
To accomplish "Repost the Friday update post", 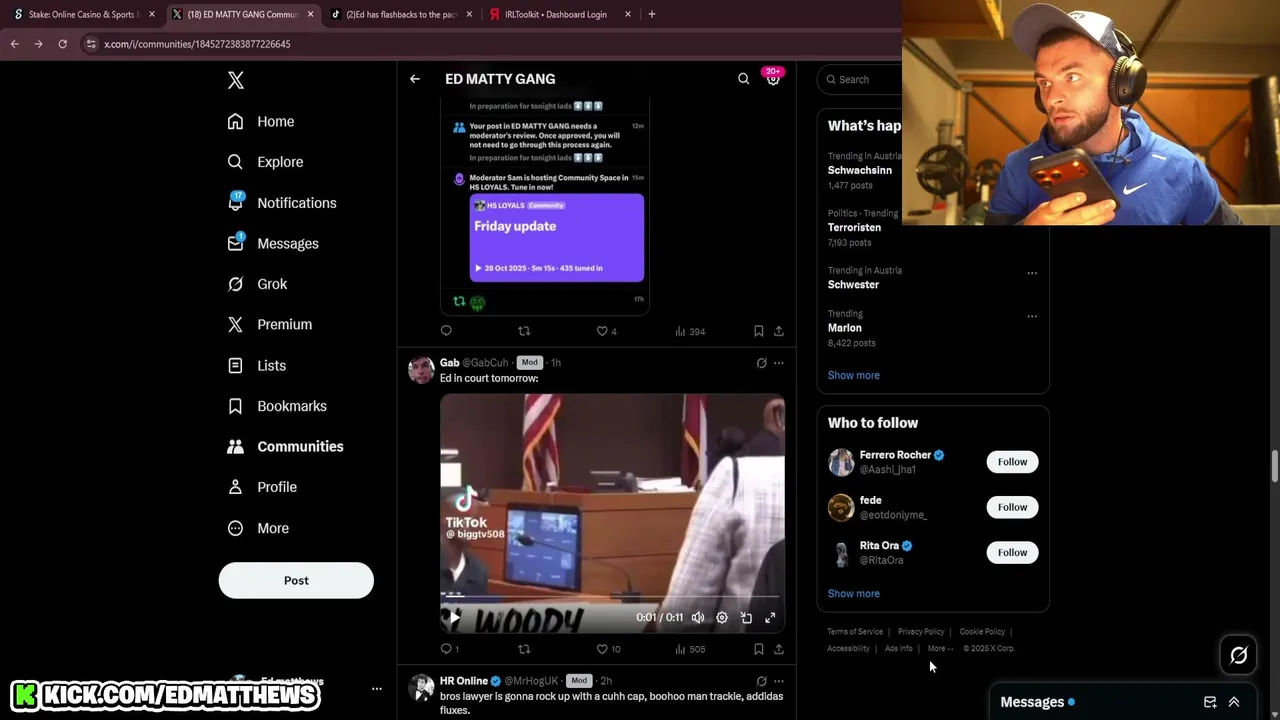I will [x=524, y=331].
